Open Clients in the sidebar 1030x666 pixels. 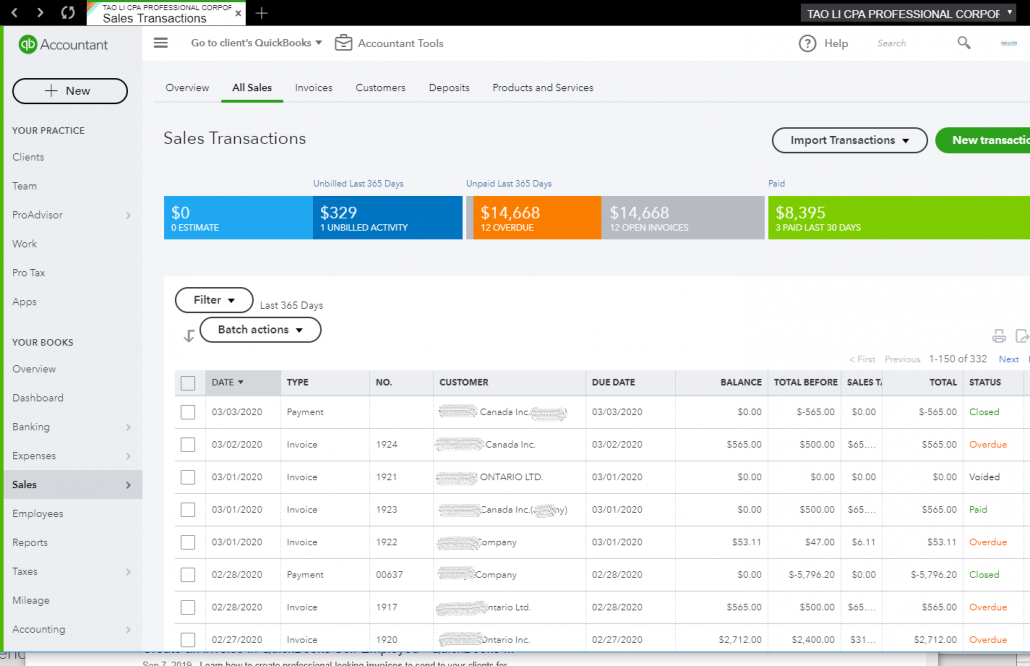(x=28, y=157)
